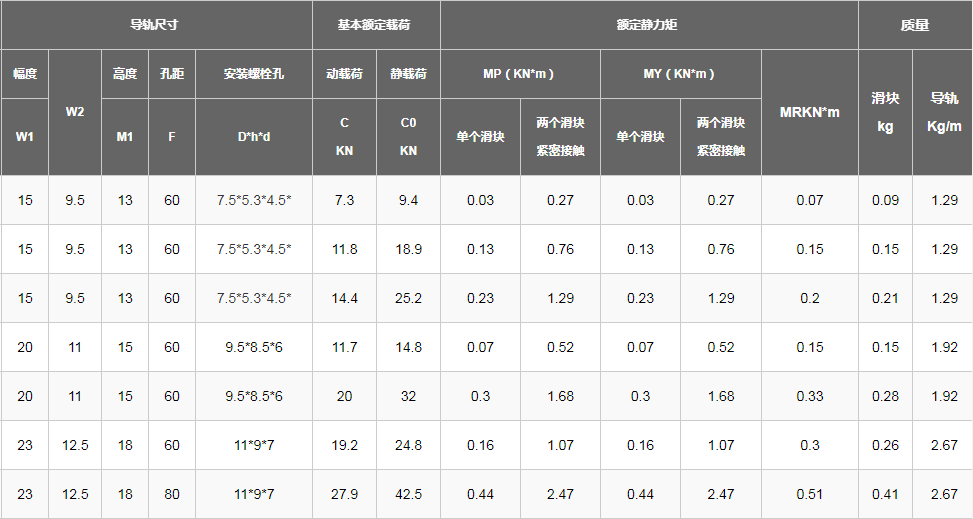Select the cell showing 25.2
This screenshot has width=973, height=519.
(408, 298)
